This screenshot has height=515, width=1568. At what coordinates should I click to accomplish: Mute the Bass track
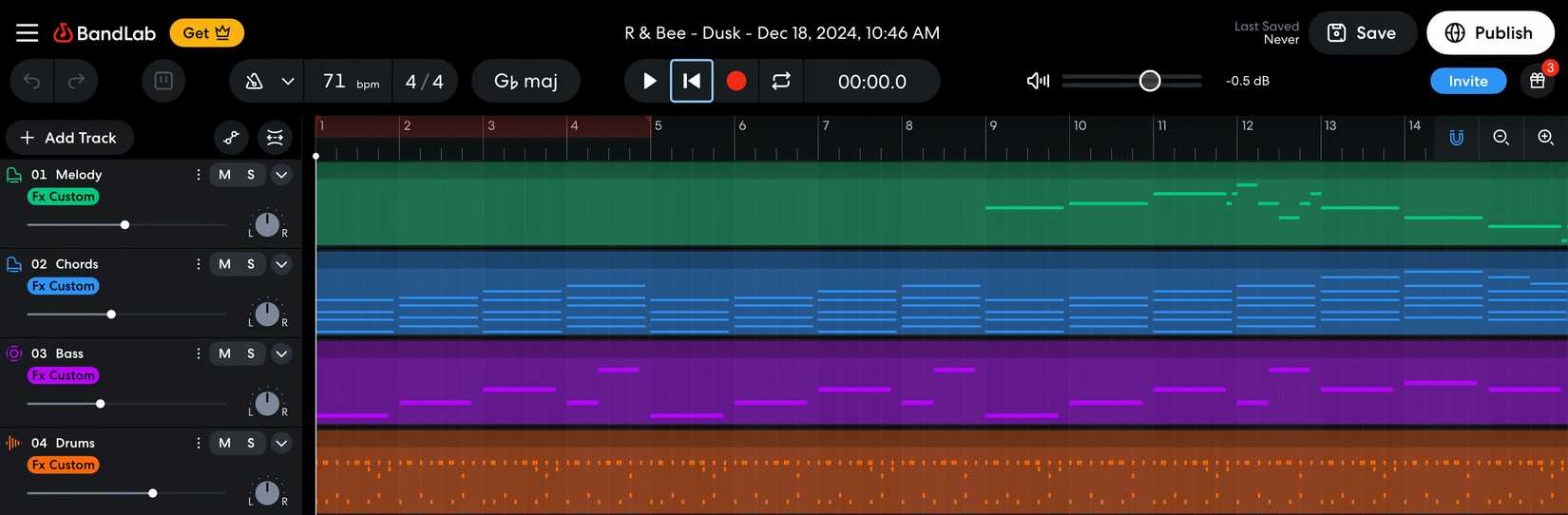(224, 353)
